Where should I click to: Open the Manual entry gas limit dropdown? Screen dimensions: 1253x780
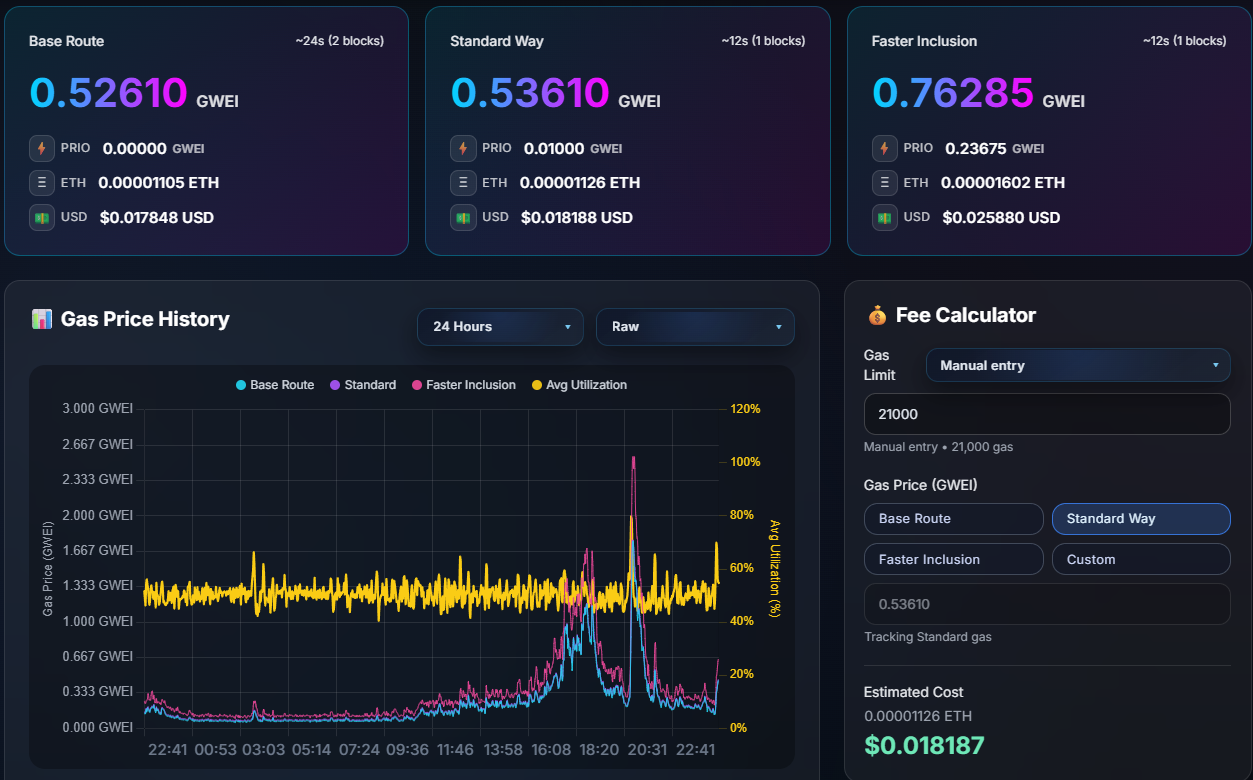point(1078,365)
